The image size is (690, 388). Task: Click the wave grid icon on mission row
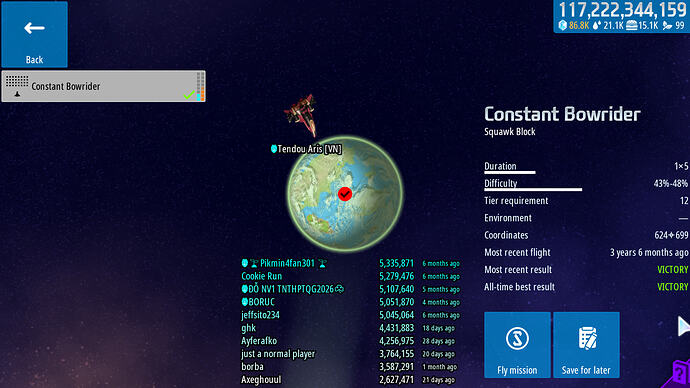pos(17,81)
